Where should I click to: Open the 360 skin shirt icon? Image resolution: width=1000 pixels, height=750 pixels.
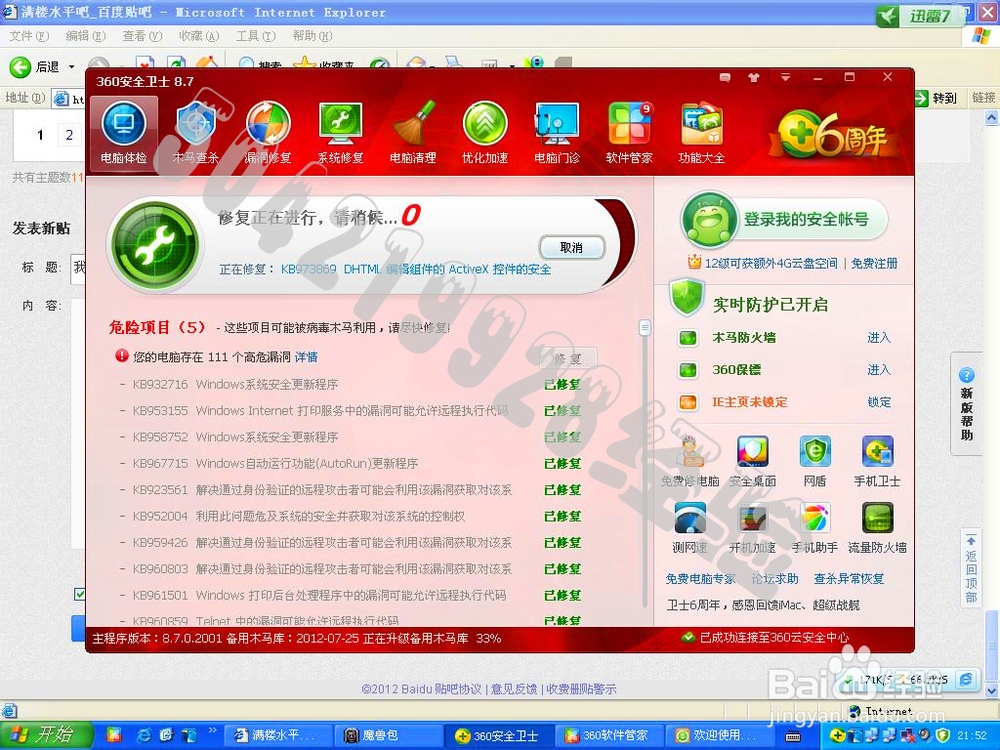[754, 78]
